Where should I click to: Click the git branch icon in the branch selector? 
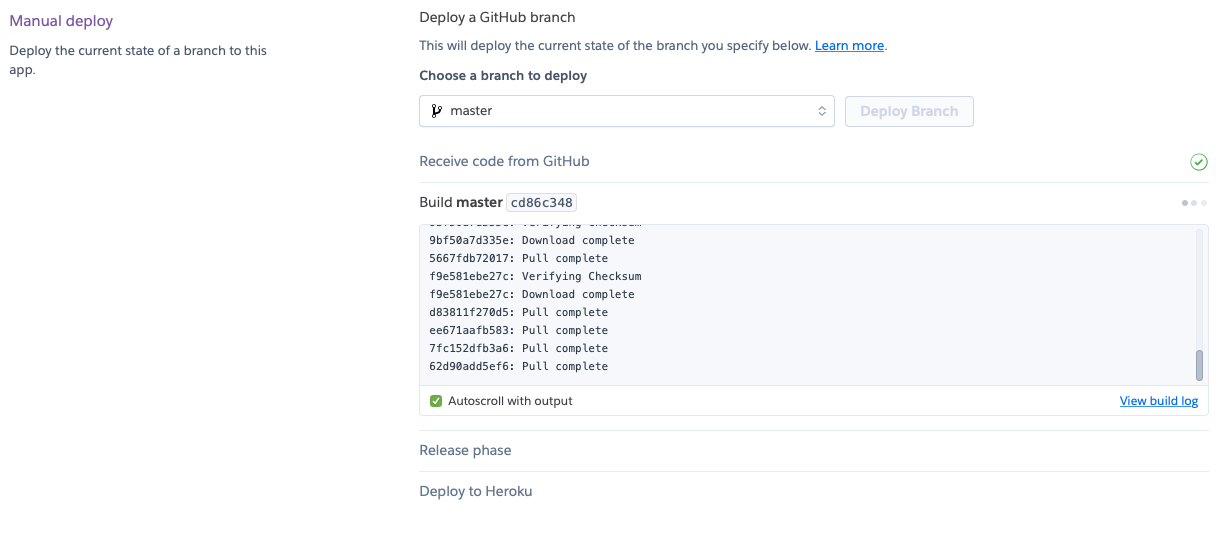(x=436, y=111)
